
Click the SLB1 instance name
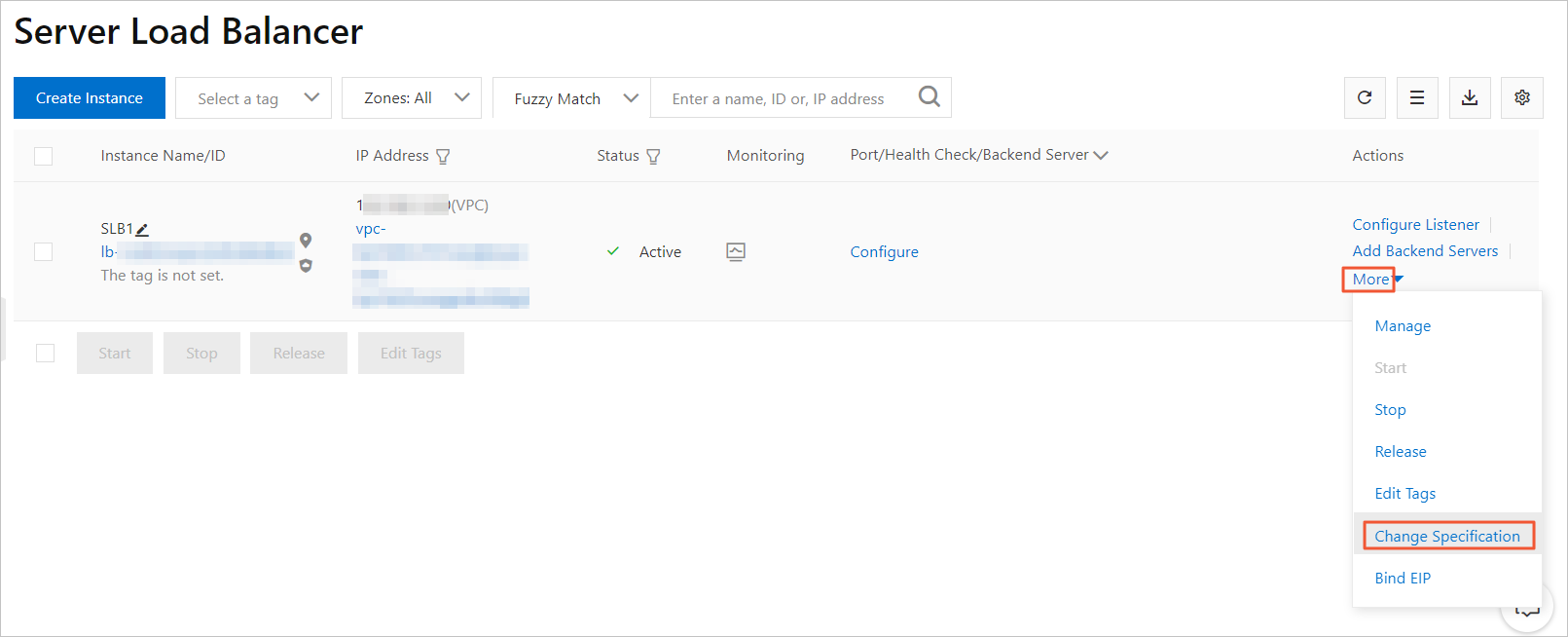(117, 229)
